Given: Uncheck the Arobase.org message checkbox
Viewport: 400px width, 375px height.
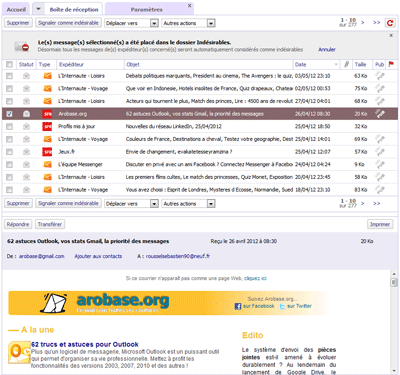Looking at the screenshot, I should pos(9,114).
